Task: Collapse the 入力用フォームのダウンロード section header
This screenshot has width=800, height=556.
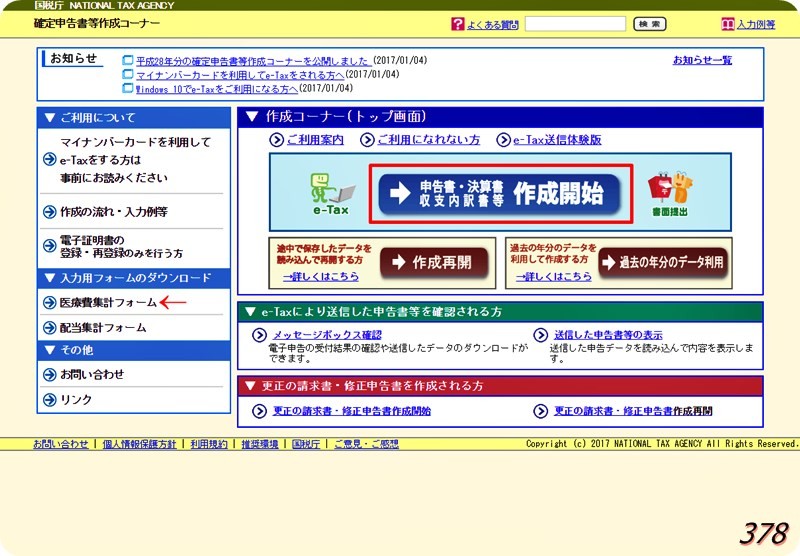Action: pos(134,279)
